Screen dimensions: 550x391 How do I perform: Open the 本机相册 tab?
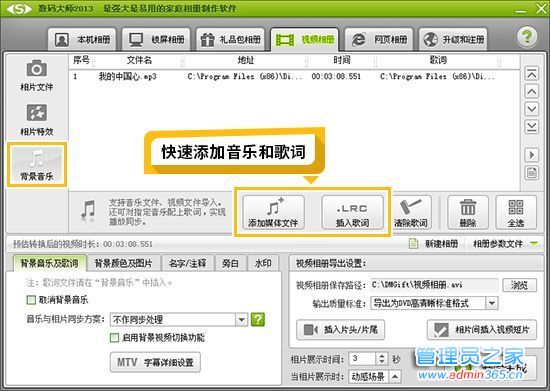[x=82, y=39]
